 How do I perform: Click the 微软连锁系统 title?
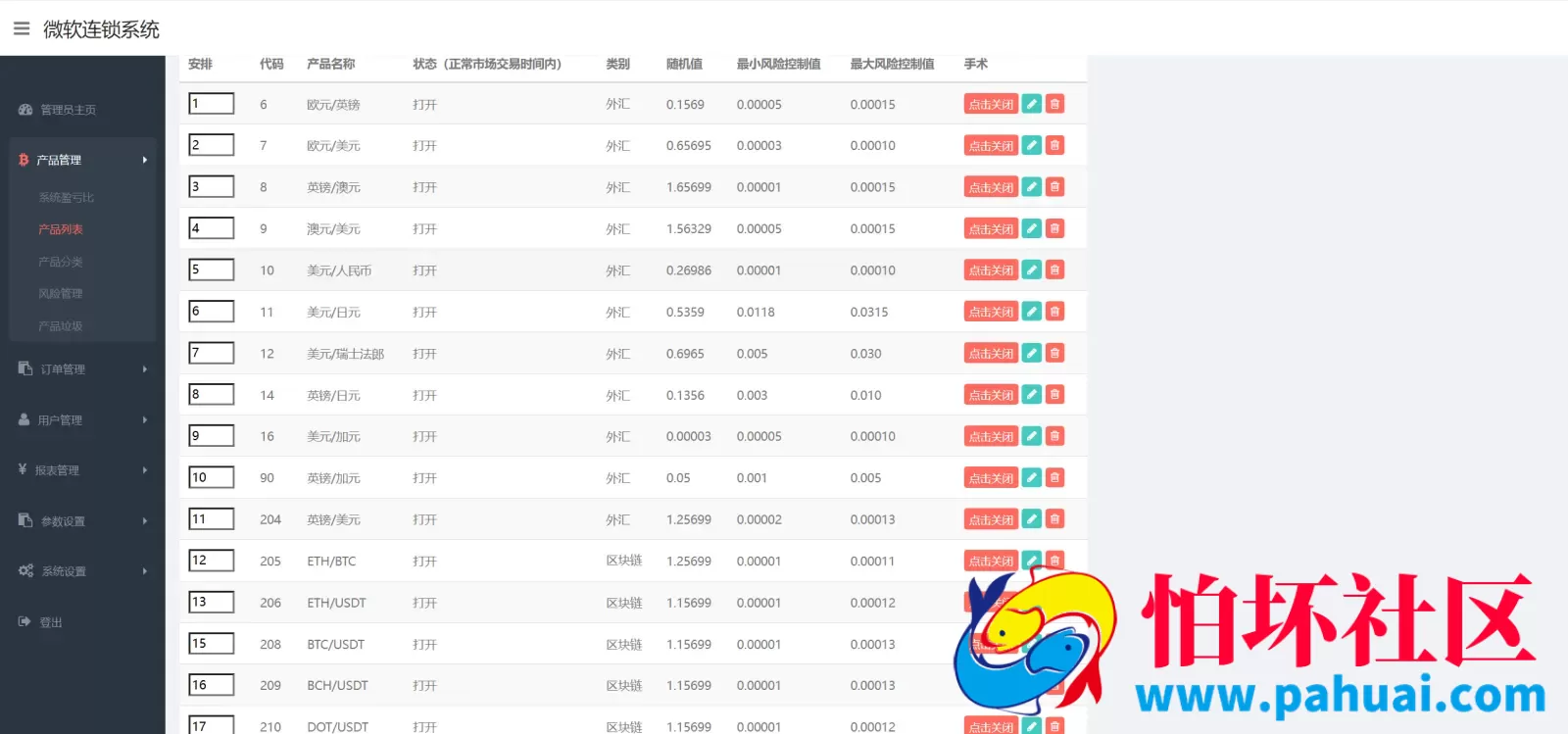tap(101, 29)
